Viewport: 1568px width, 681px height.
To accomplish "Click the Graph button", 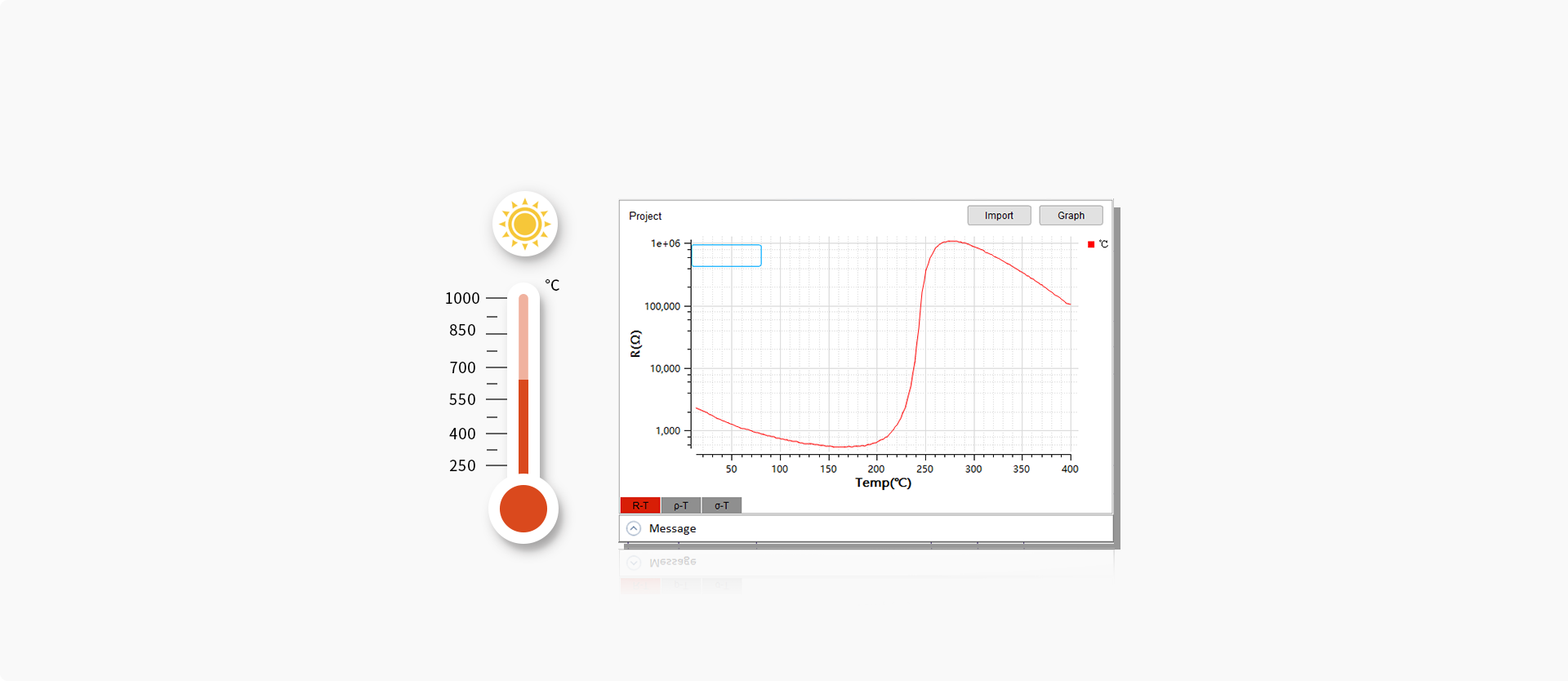I will coord(1071,216).
